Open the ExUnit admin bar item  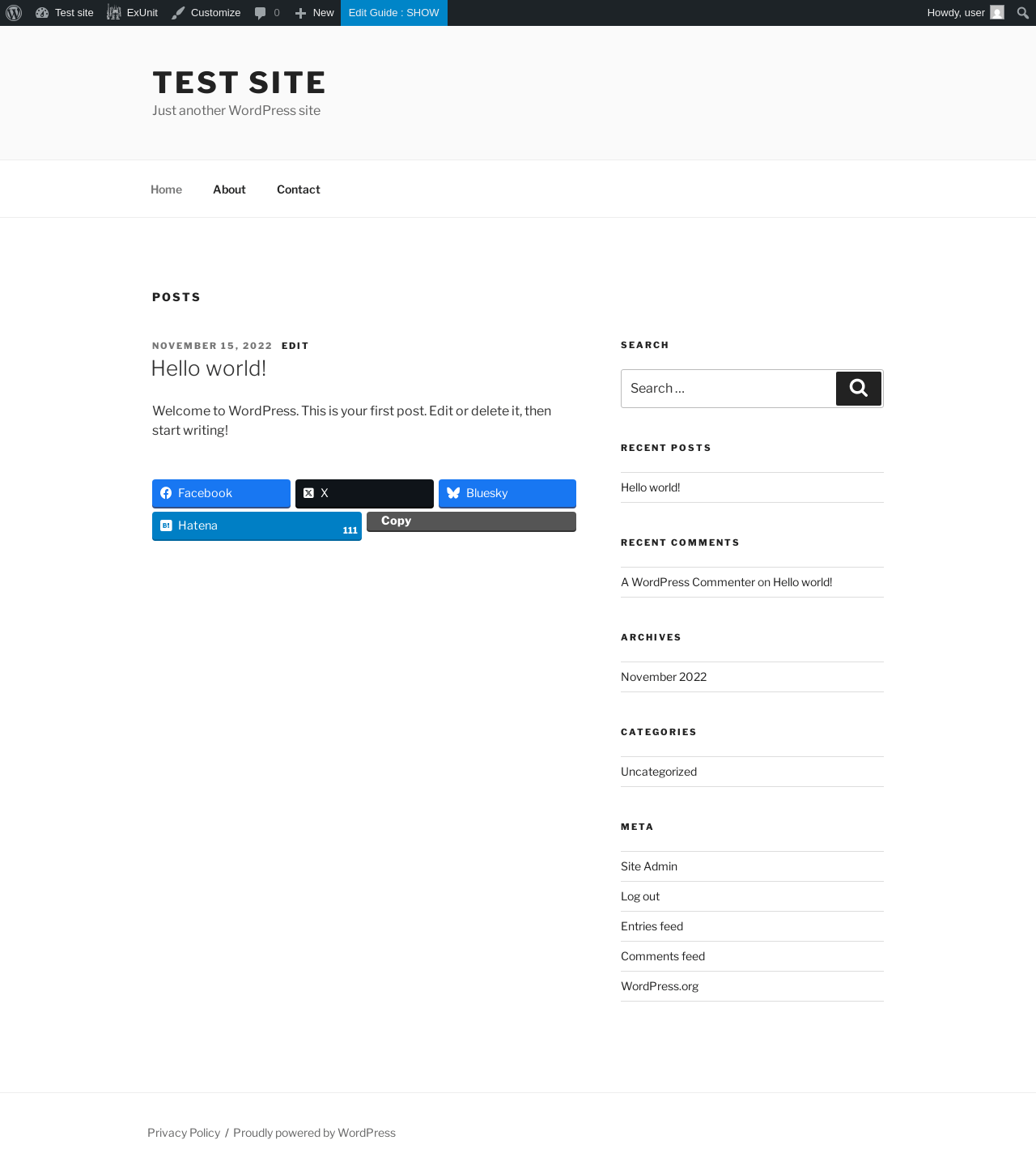(133, 13)
